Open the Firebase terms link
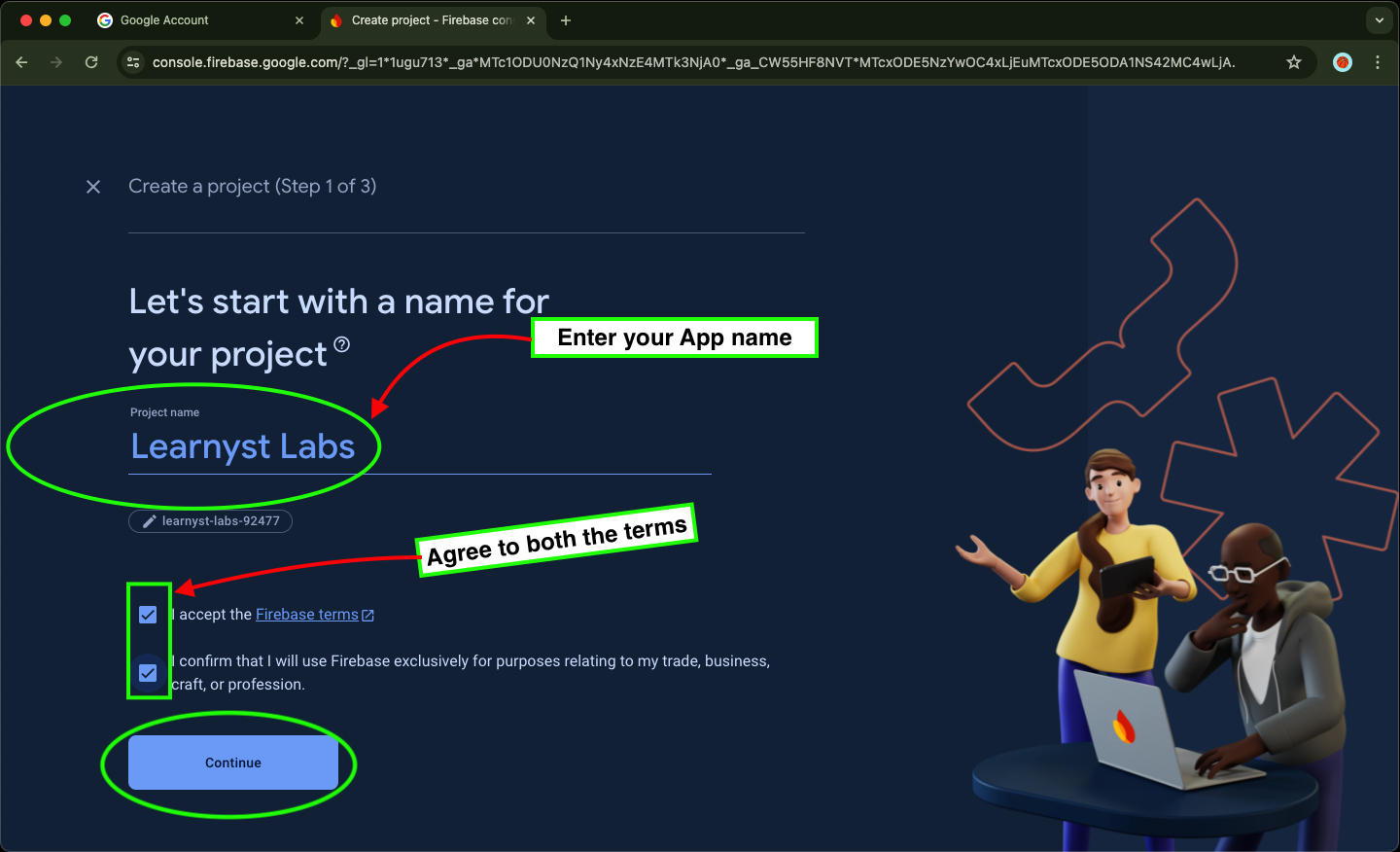The image size is (1400, 852). (306, 614)
